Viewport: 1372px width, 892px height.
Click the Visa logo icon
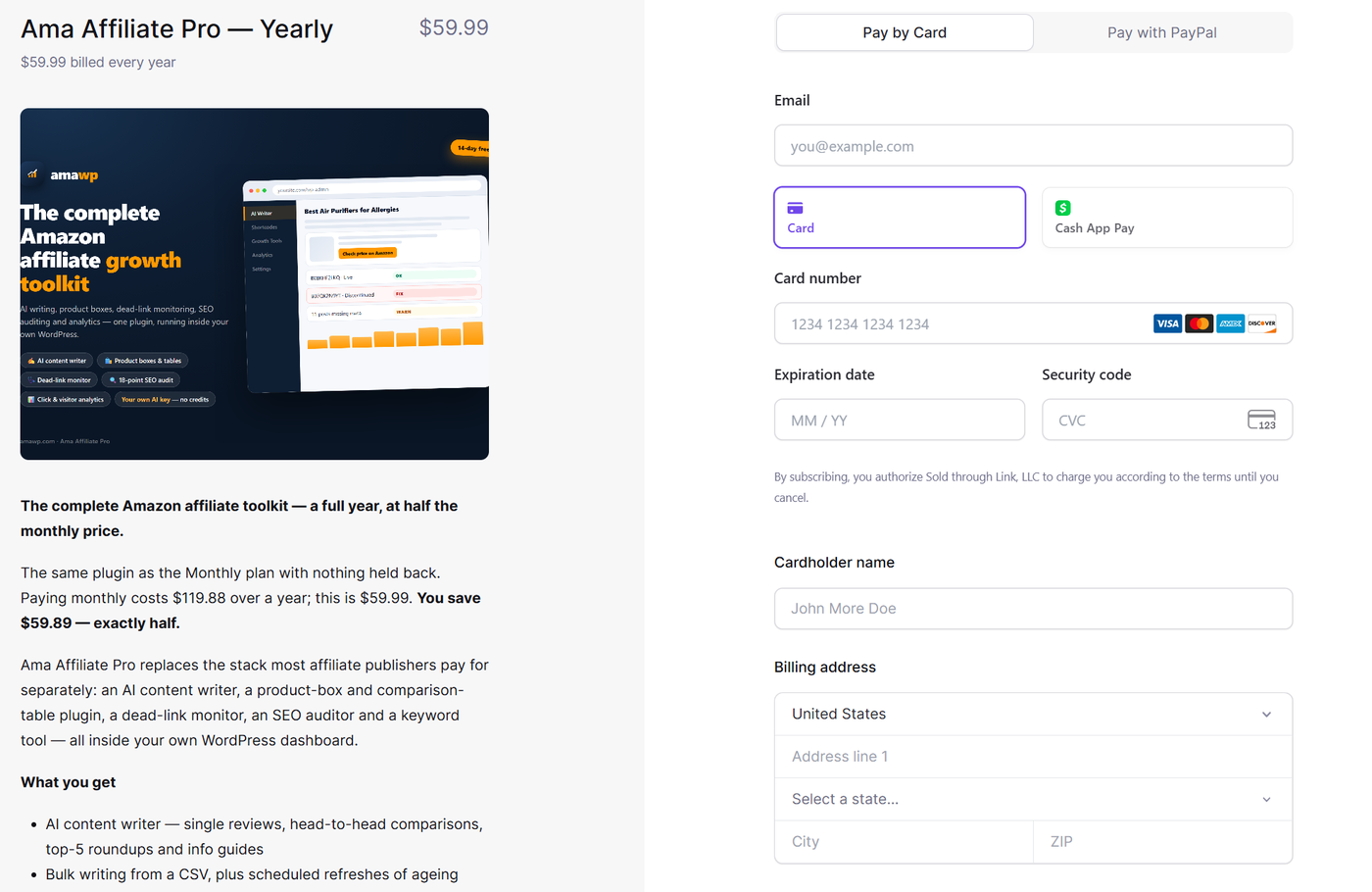pos(1167,323)
